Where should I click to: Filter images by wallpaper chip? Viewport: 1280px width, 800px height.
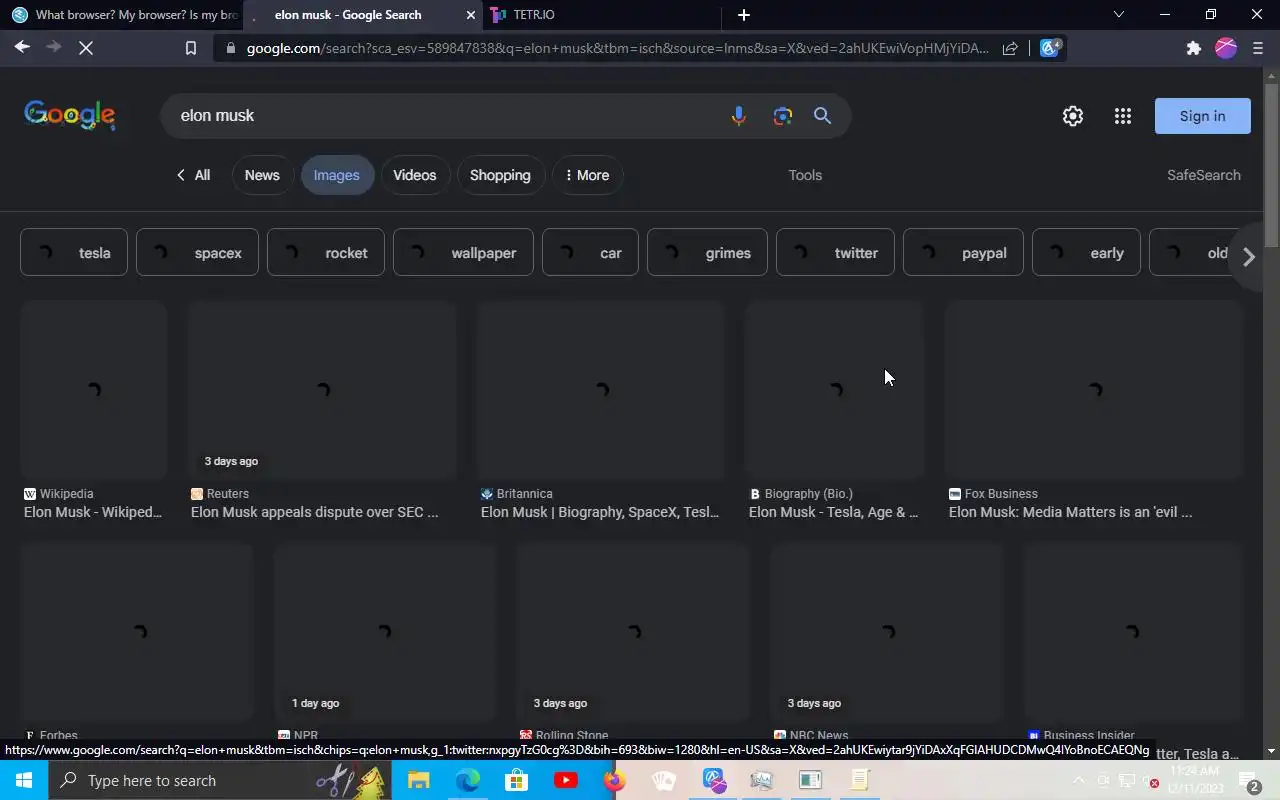[x=463, y=253]
